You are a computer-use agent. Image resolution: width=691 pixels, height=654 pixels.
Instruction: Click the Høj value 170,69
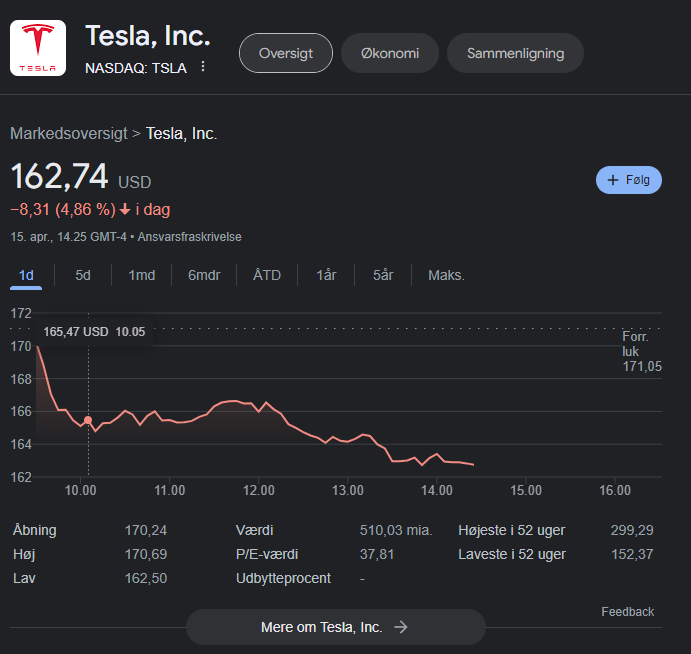tap(146, 554)
